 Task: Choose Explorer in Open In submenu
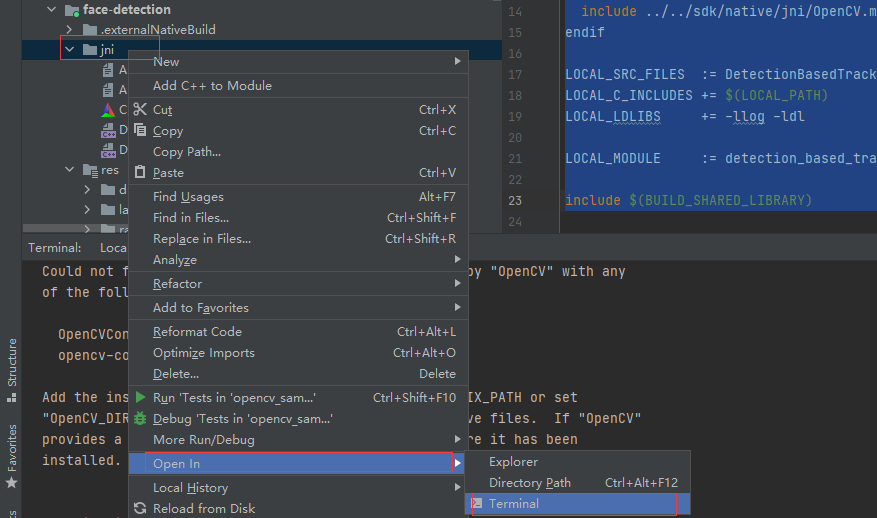pyautogui.click(x=513, y=462)
